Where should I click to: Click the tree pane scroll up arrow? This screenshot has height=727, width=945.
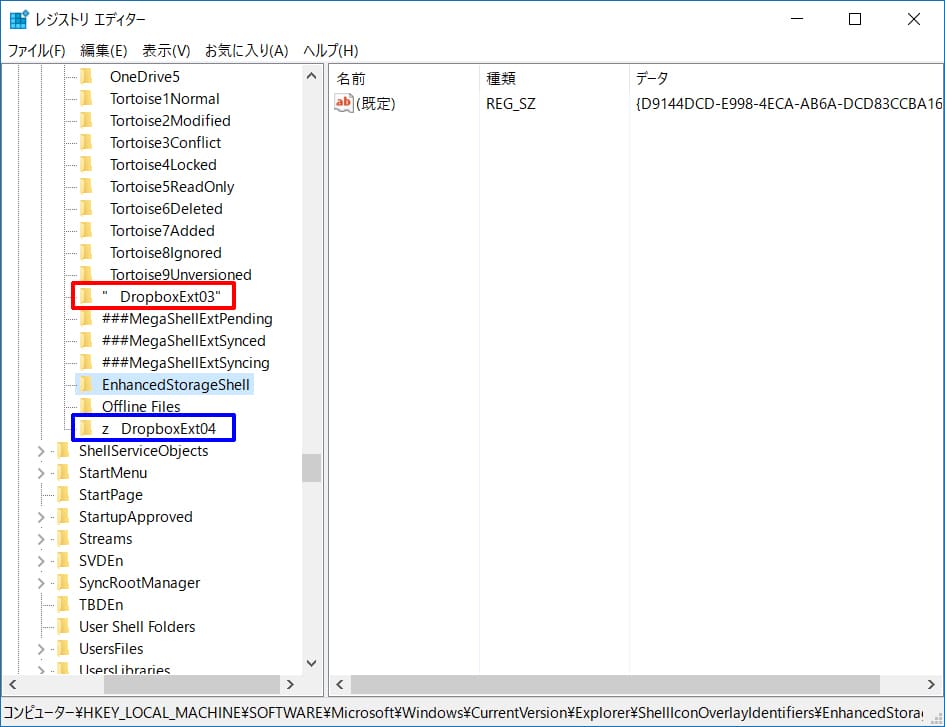[312, 76]
